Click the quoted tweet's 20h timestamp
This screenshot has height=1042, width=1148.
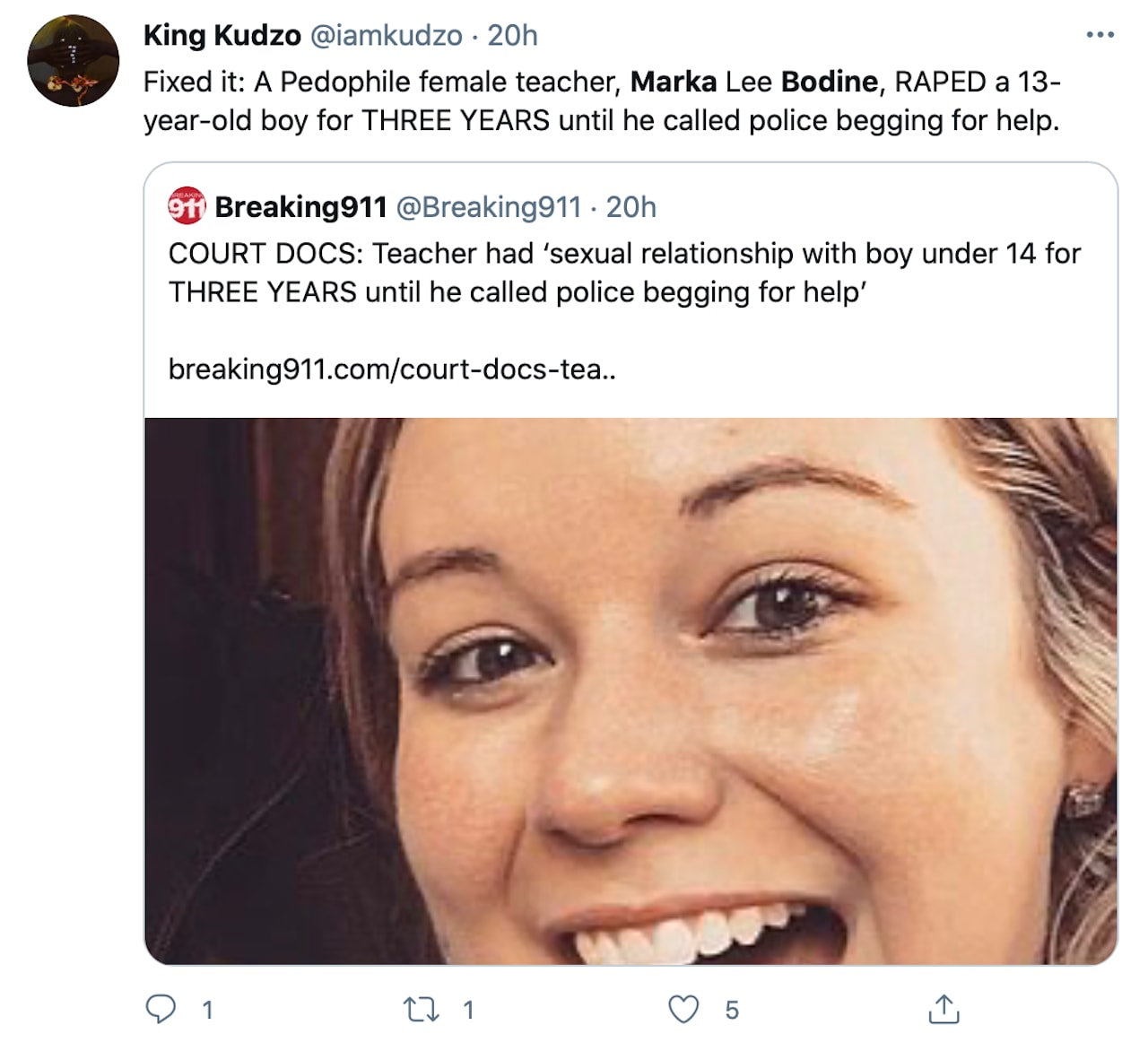pyautogui.click(x=631, y=207)
